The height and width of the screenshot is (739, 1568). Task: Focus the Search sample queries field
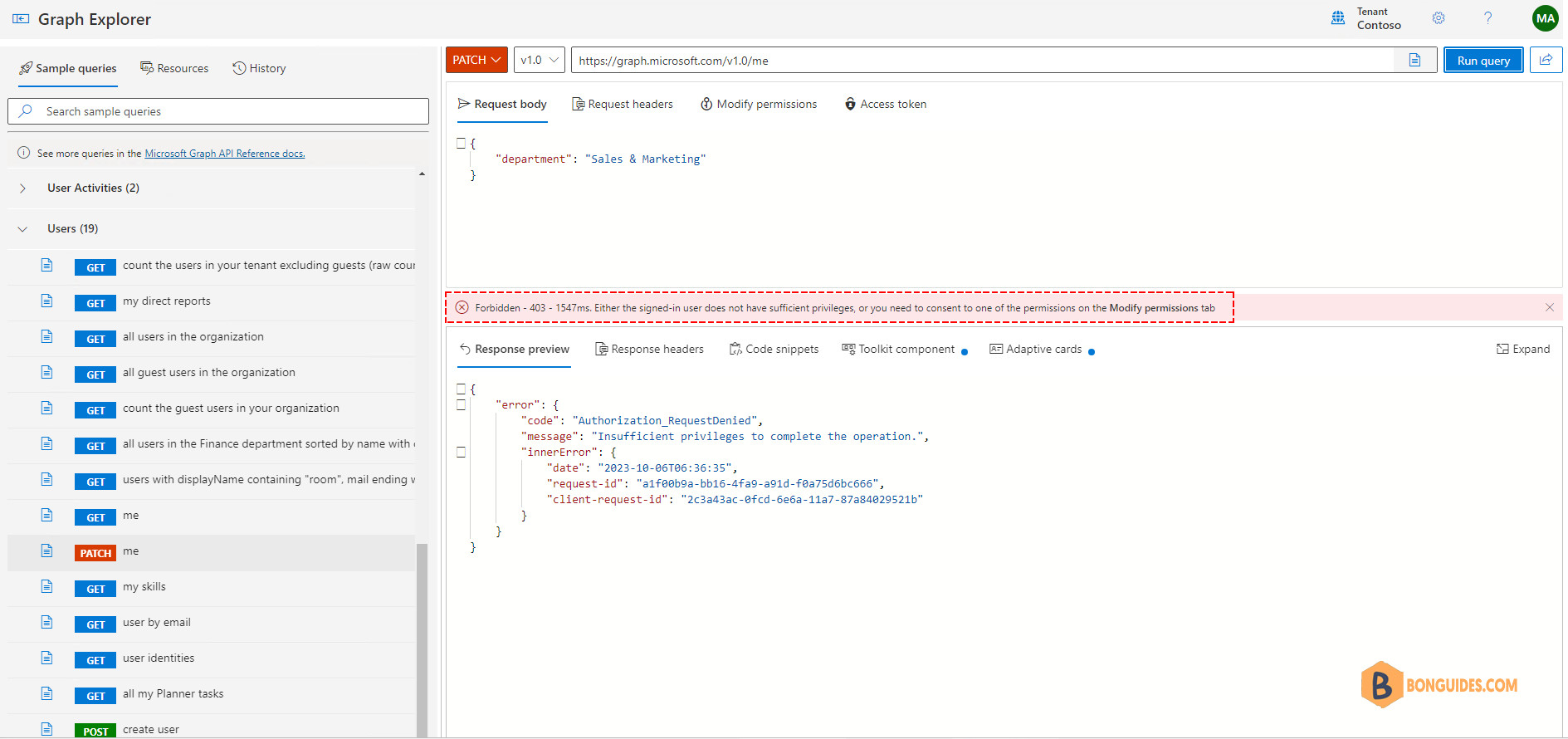point(218,111)
